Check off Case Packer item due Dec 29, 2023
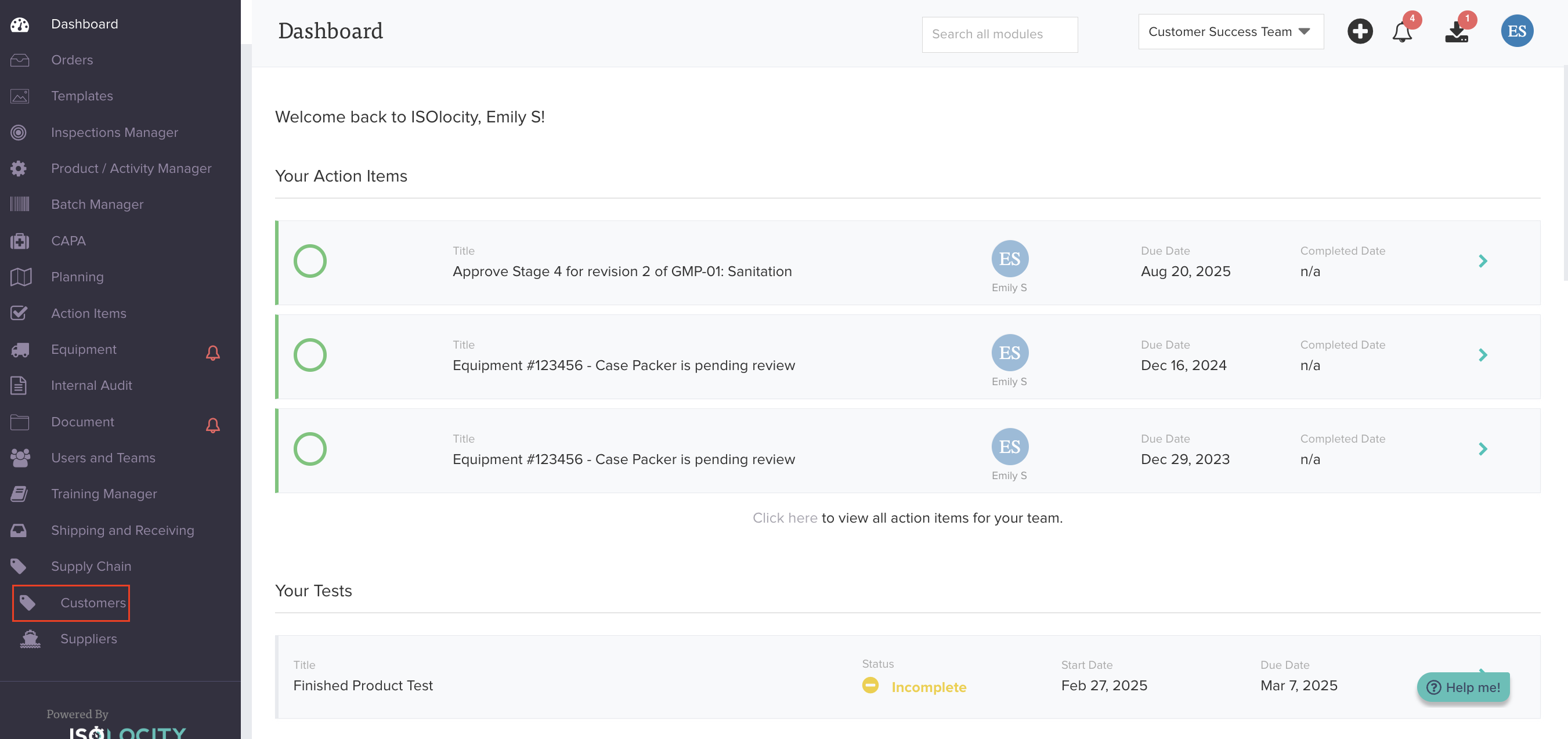The image size is (1568, 739). point(310,449)
